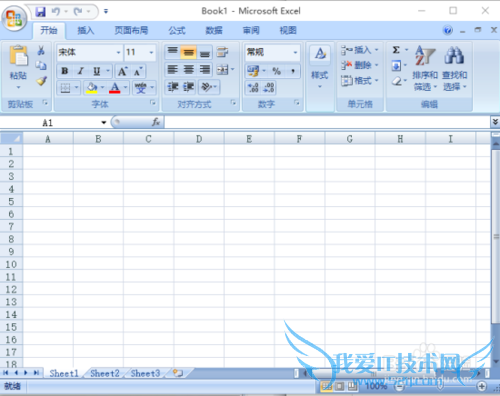Decrease font size with small A

point(138,71)
